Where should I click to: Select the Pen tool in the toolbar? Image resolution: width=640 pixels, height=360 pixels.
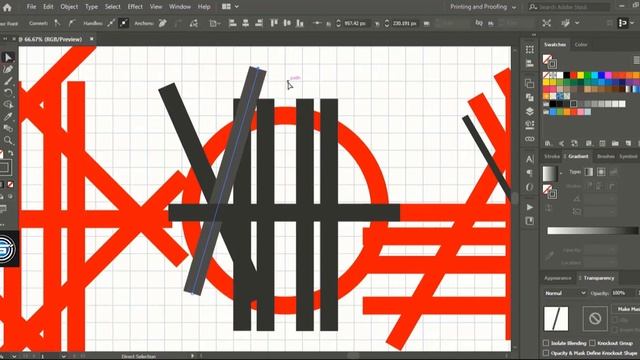[x=8, y=69]
